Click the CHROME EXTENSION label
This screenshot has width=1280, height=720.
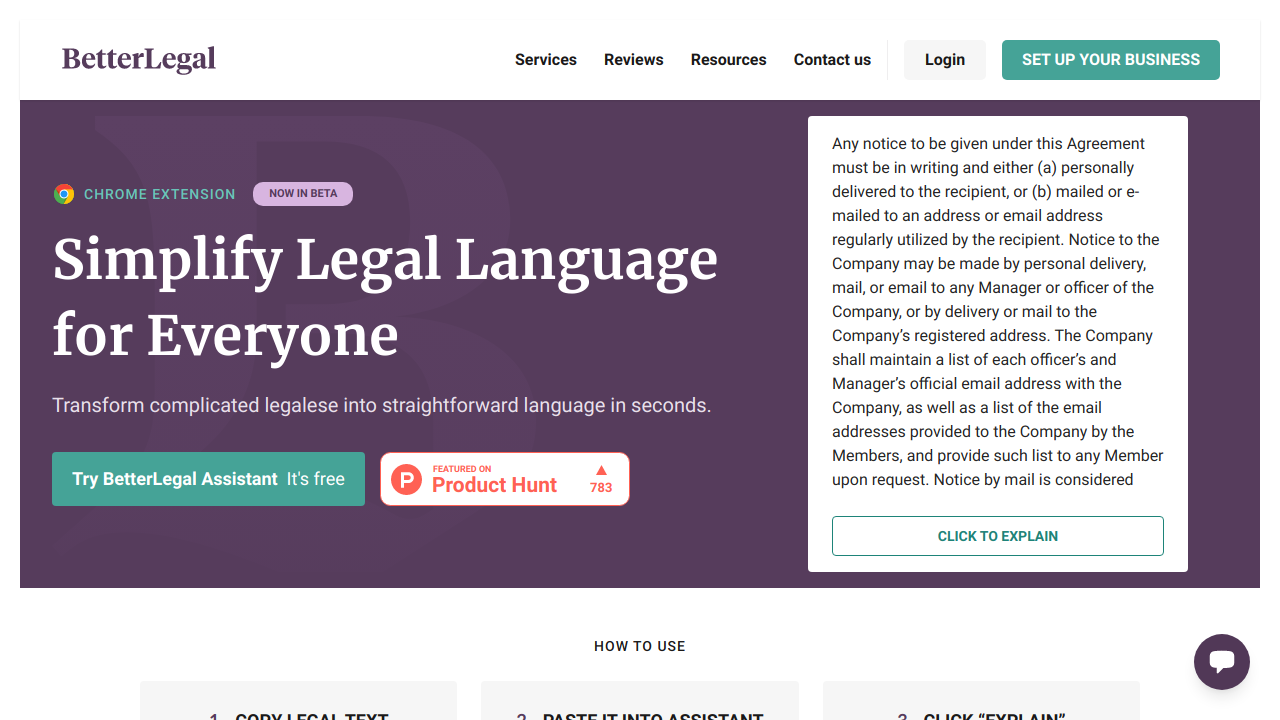[160, 194]
